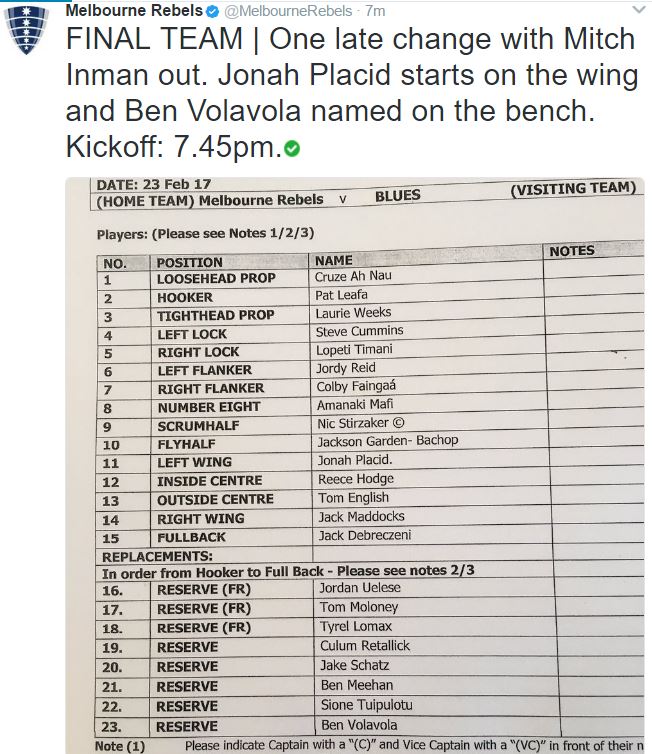Visit the @MelbourneRebels handle link
This screenshot has height=754, width=652.
[x=288, y=11]
